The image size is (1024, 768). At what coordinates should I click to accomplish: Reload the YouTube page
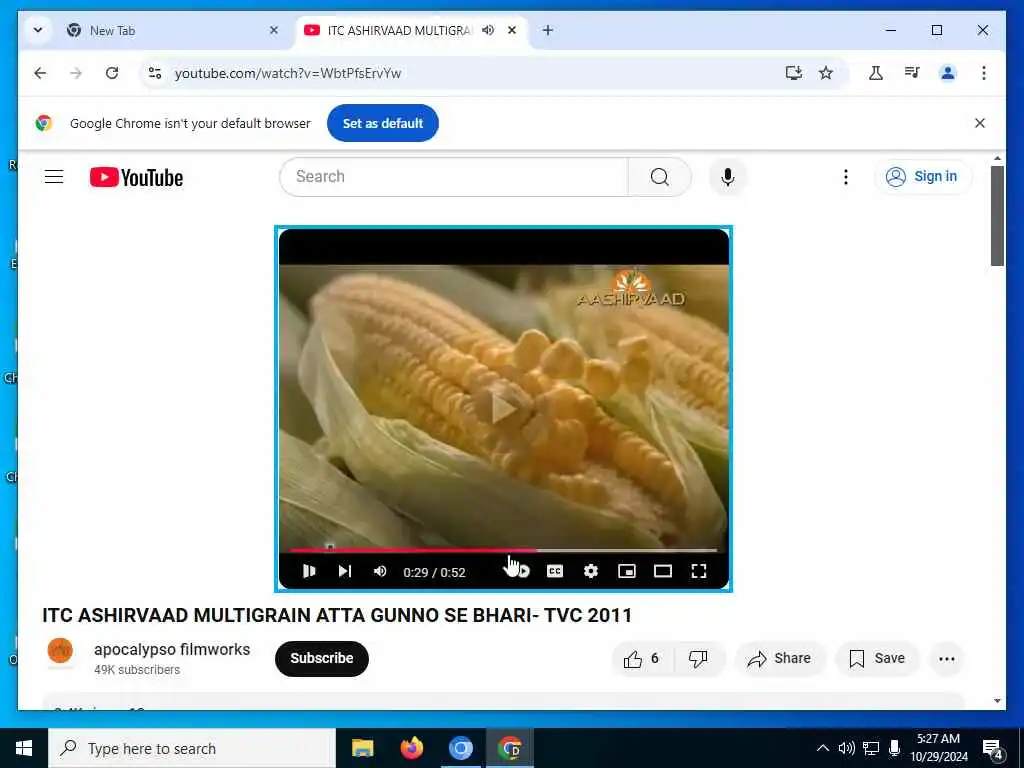pyautogui.click(x=112, y=73)
